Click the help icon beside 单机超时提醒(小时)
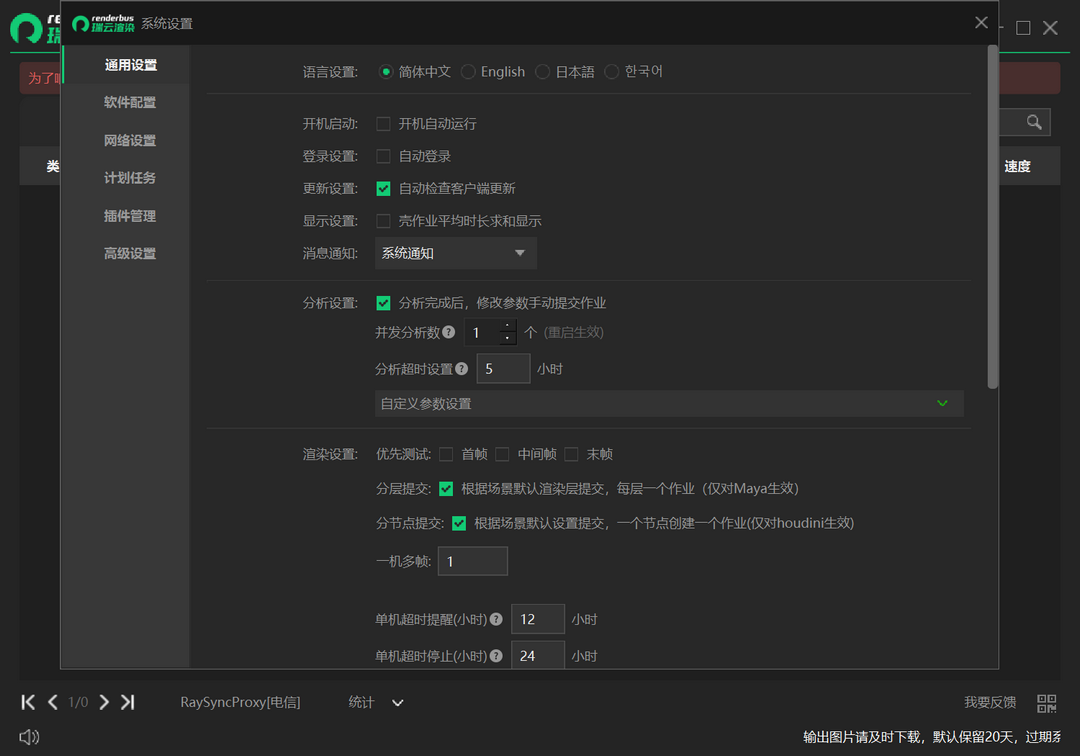 click(x=497, y=619)
